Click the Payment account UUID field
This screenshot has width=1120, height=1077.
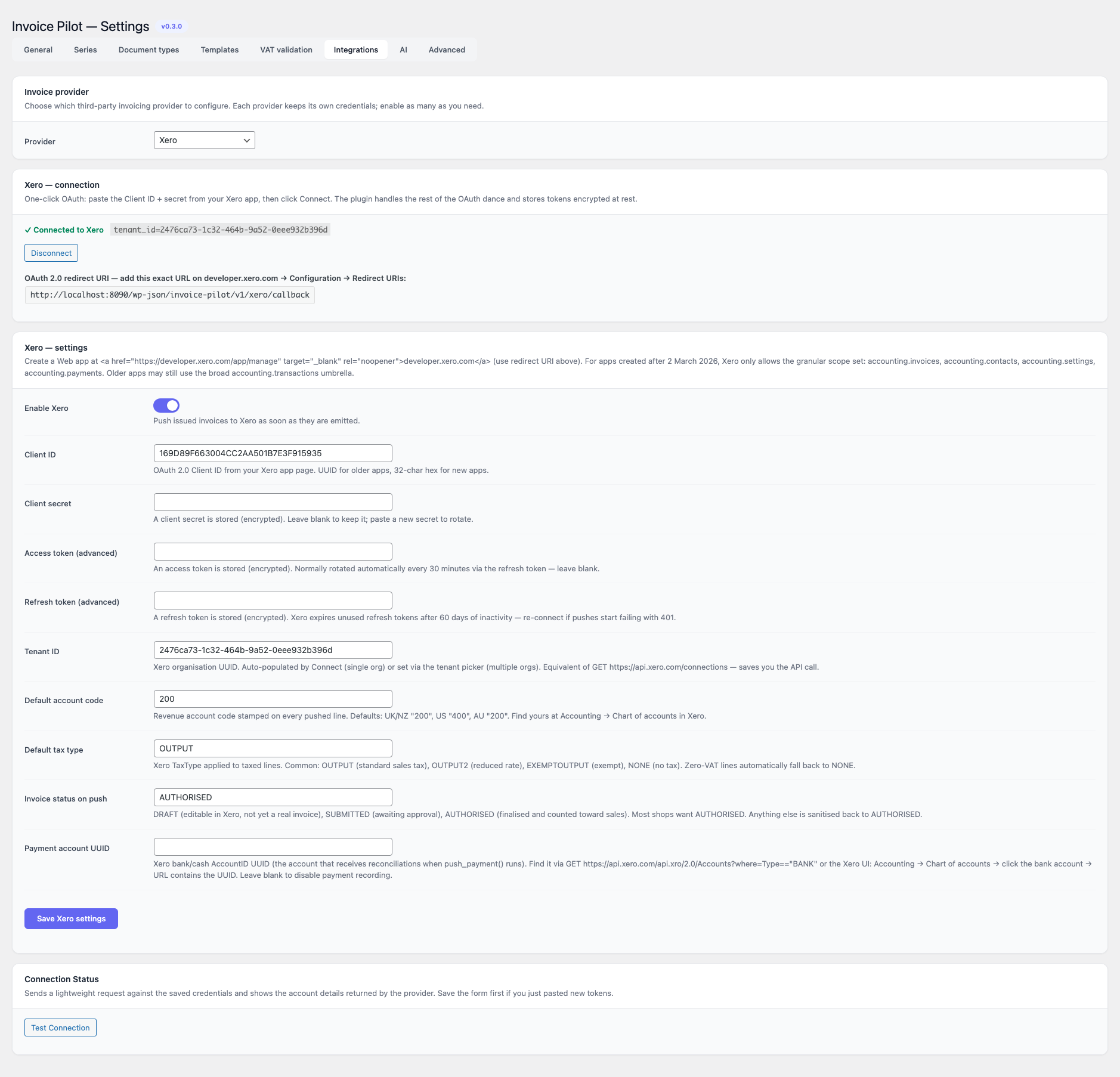coord(273,847)
